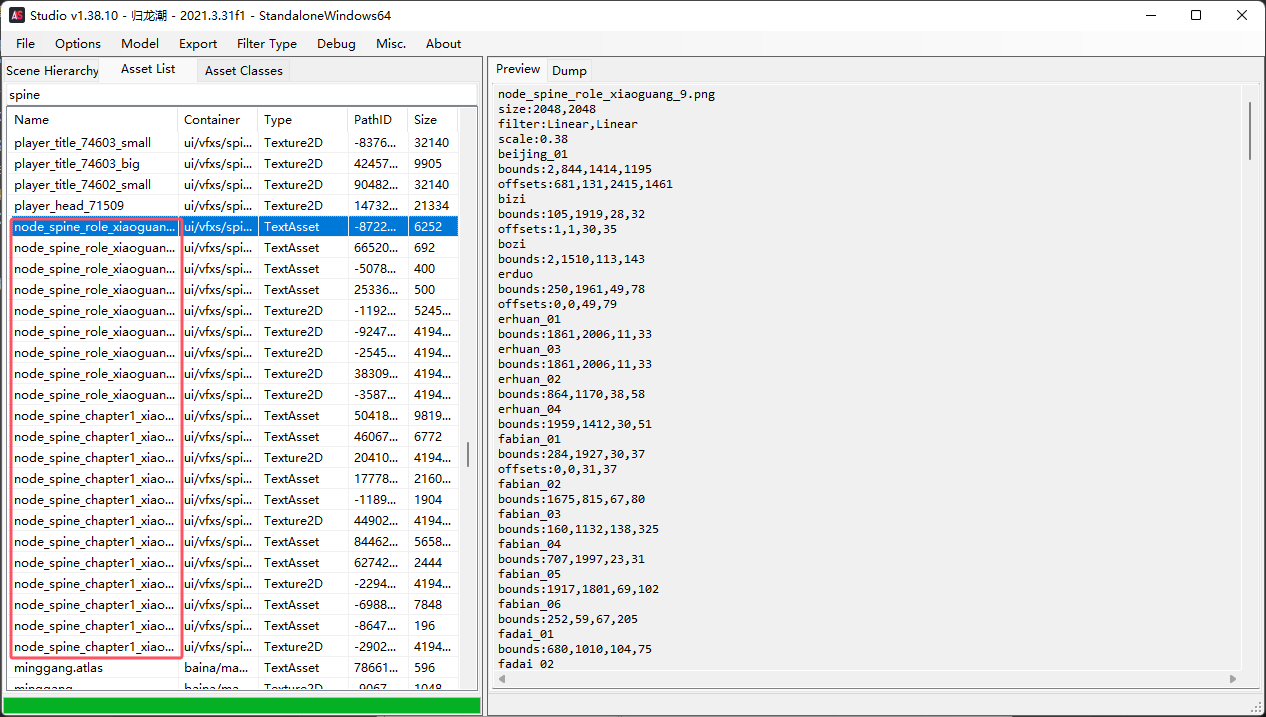The height and width of the screenshot is (717, 1266).
Task: Click the AssetStudio app icon in title bar
Action: coord(17,15)
